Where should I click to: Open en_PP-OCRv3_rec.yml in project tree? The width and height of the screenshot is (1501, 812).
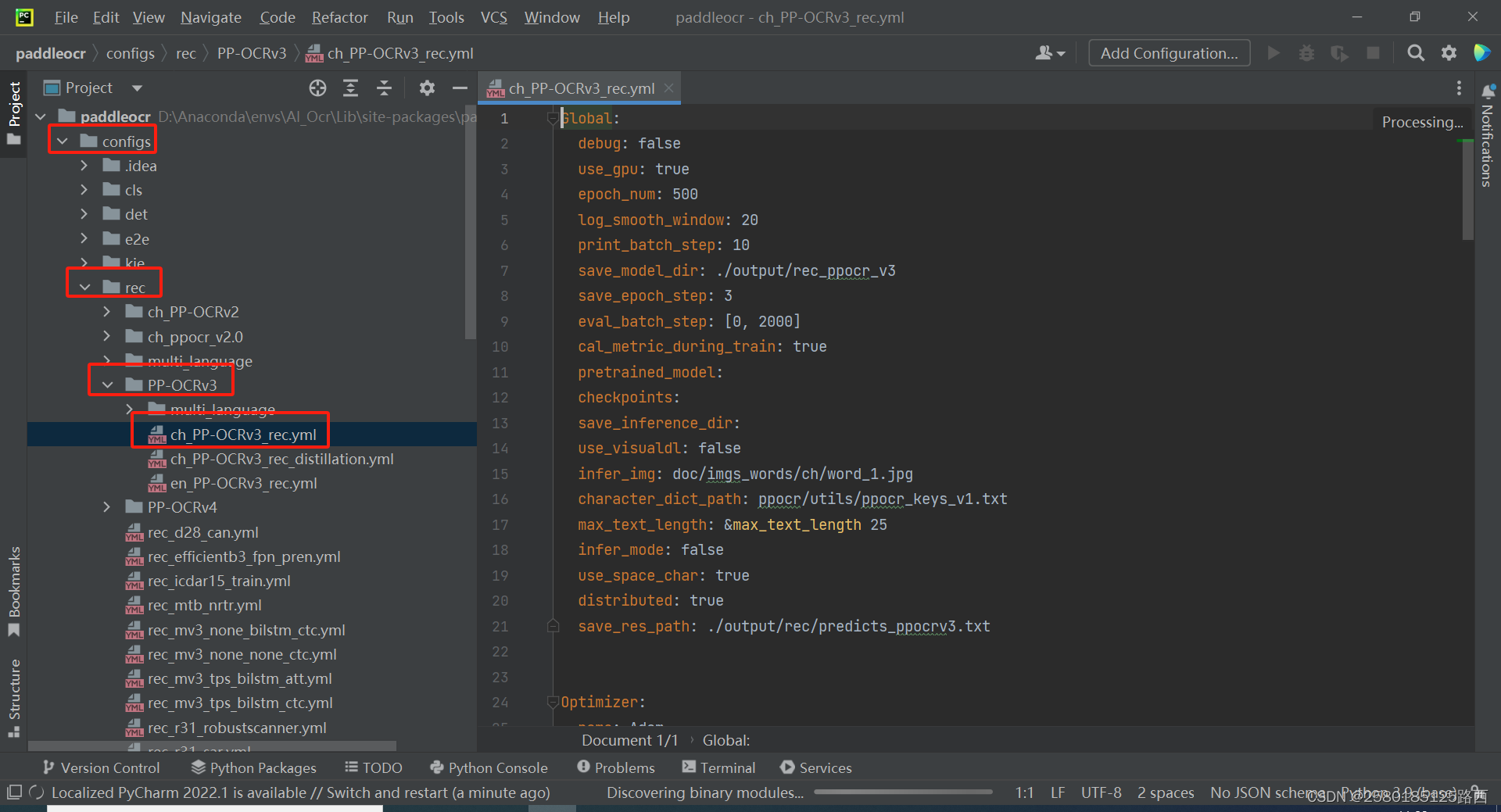coord(243,483)
